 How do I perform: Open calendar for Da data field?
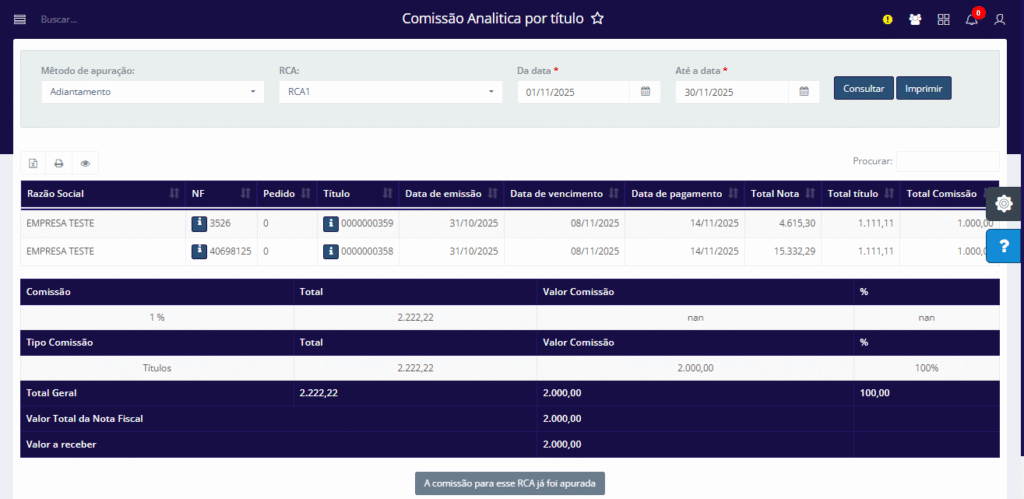(645, 92)
